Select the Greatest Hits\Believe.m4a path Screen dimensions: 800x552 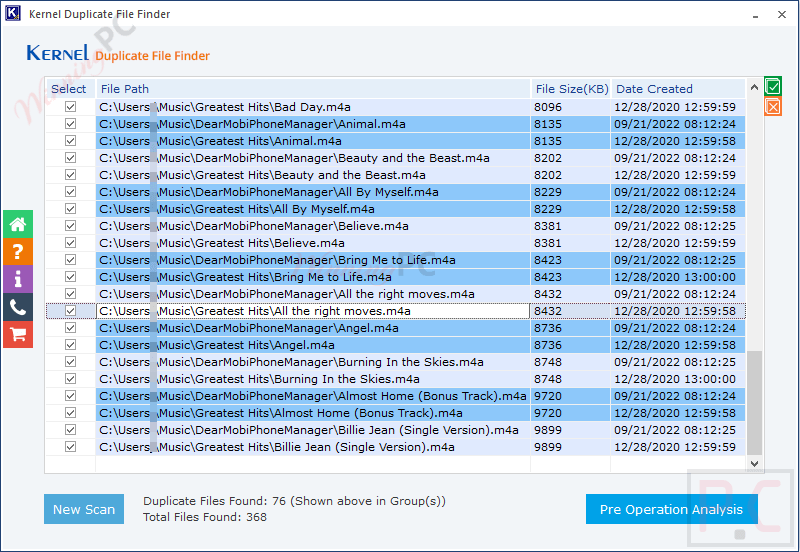pyautogui.click(x=313, y=243)
